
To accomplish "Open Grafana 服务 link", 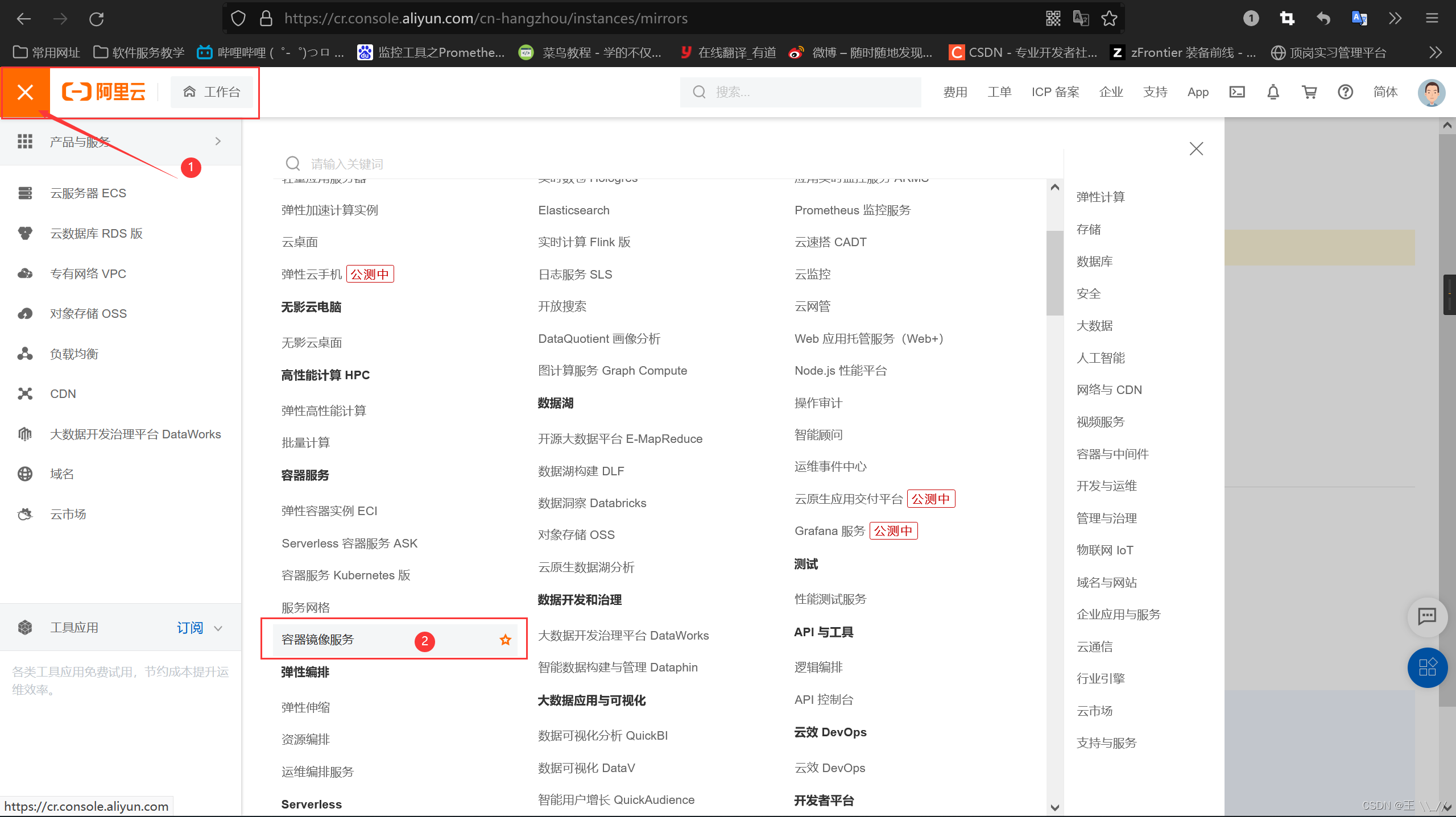I will pyautogui.click(x=829, y=531).
